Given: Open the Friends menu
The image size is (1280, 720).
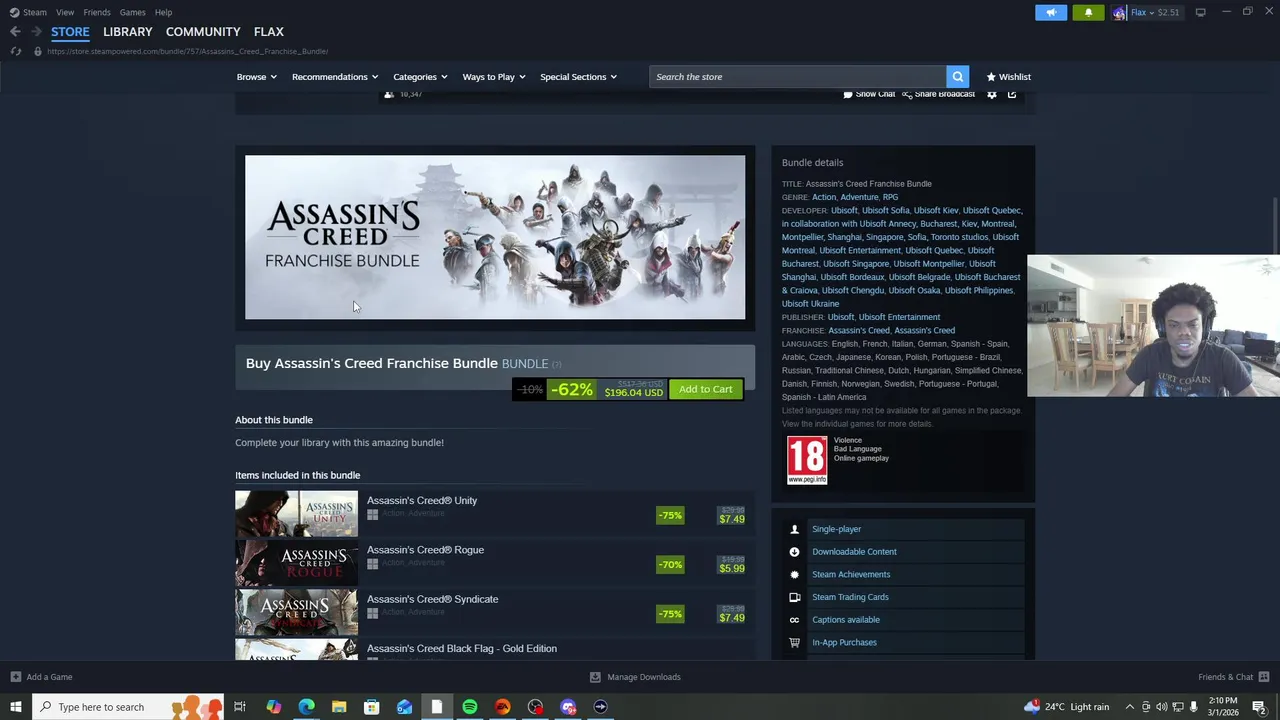Looking at the screenshot, I should [97, 12].
